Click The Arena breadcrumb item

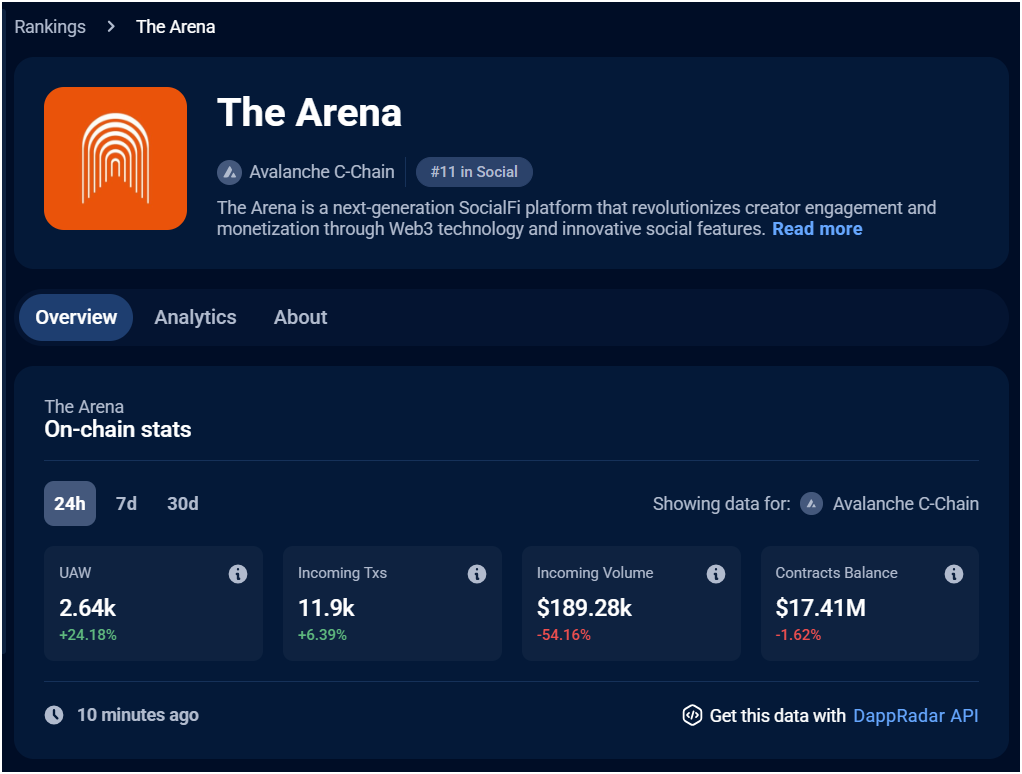click(175, 27)
